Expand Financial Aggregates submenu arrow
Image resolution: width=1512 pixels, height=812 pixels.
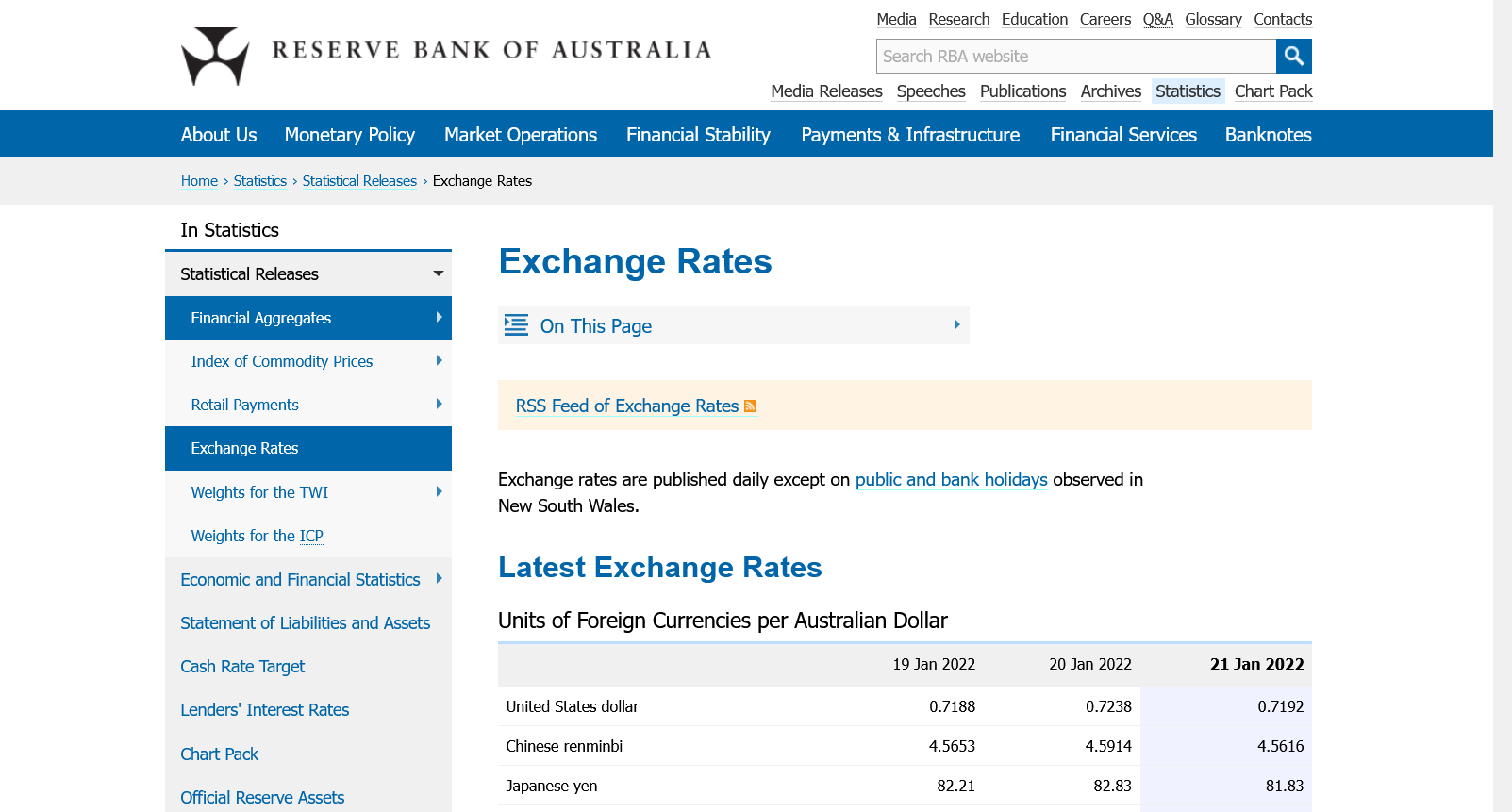point(439,318)
